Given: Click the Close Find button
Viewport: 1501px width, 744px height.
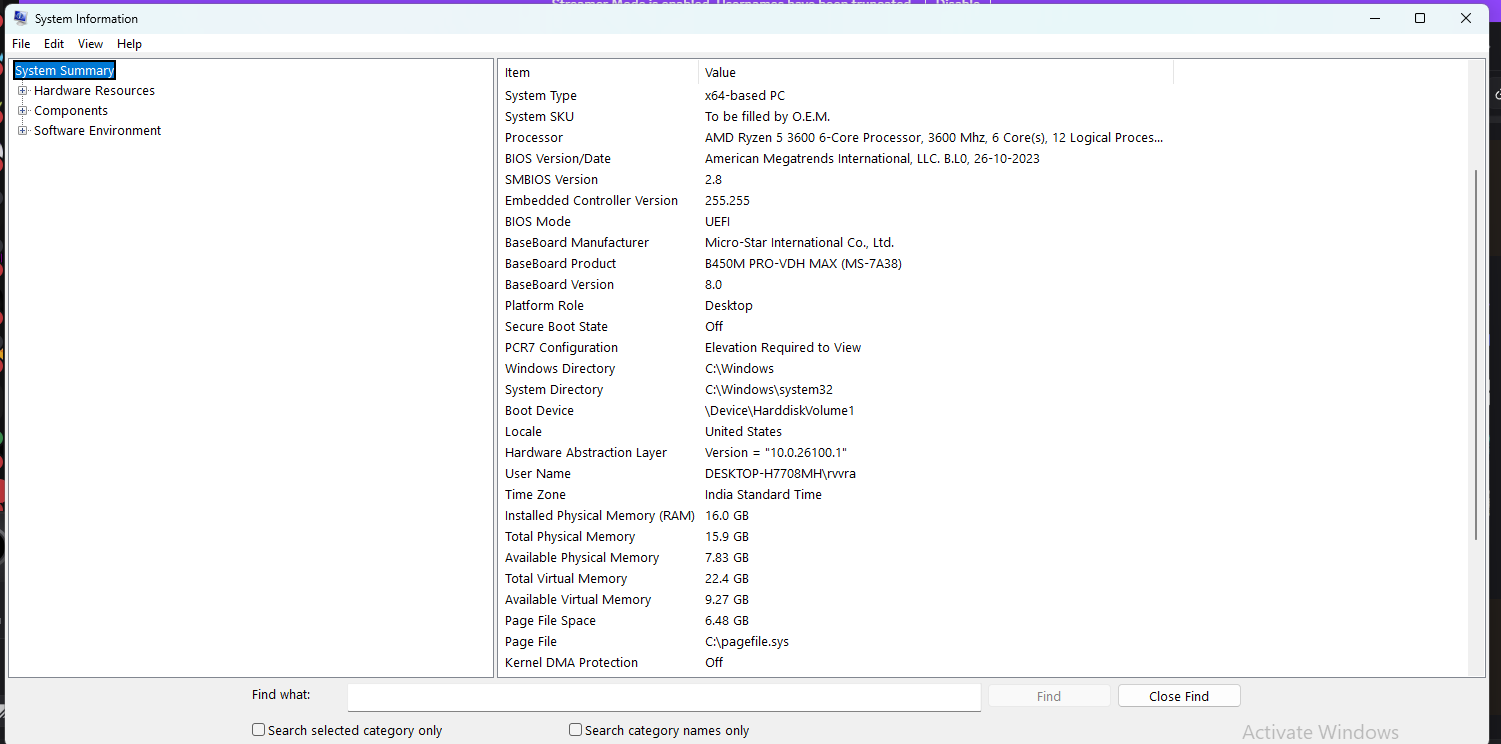Looking at the screenshot, I should (1179, 697).
